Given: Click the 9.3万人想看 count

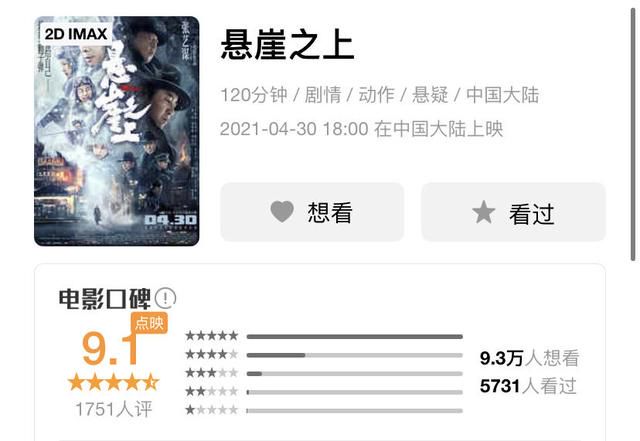Looking at the screenshot, I should [529, 359].
